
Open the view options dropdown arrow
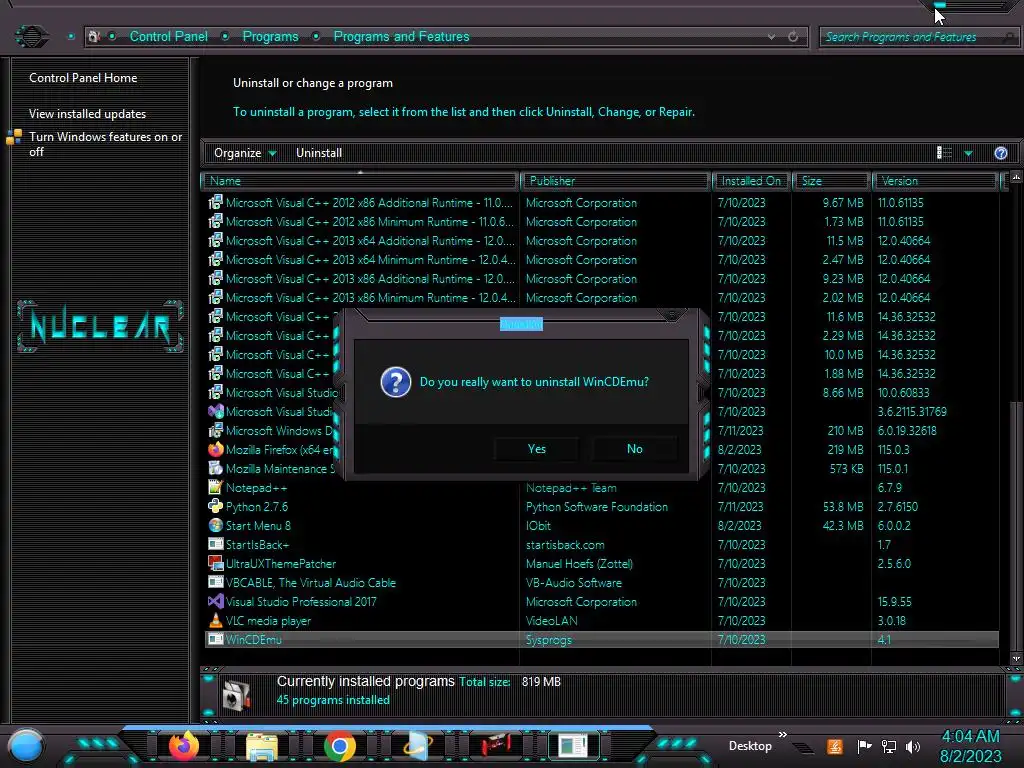[968, 153]
